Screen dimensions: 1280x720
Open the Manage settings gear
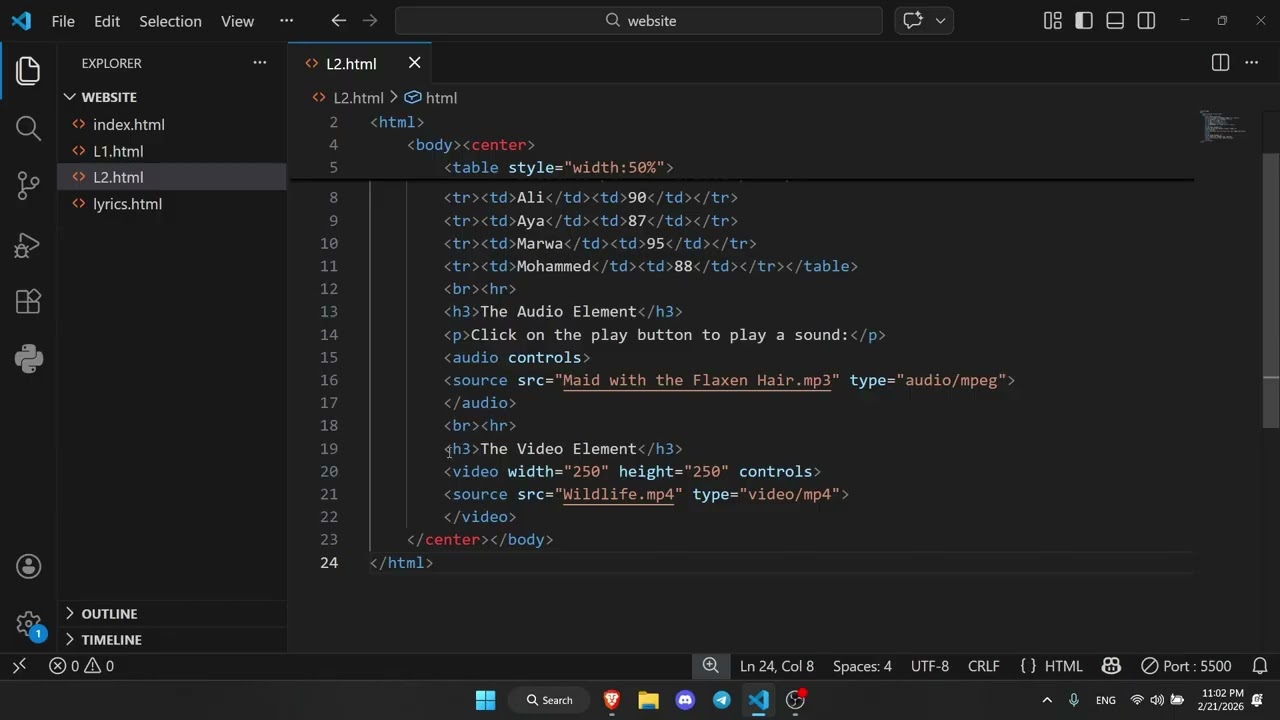pyautogui.click(x=28, y=625)
